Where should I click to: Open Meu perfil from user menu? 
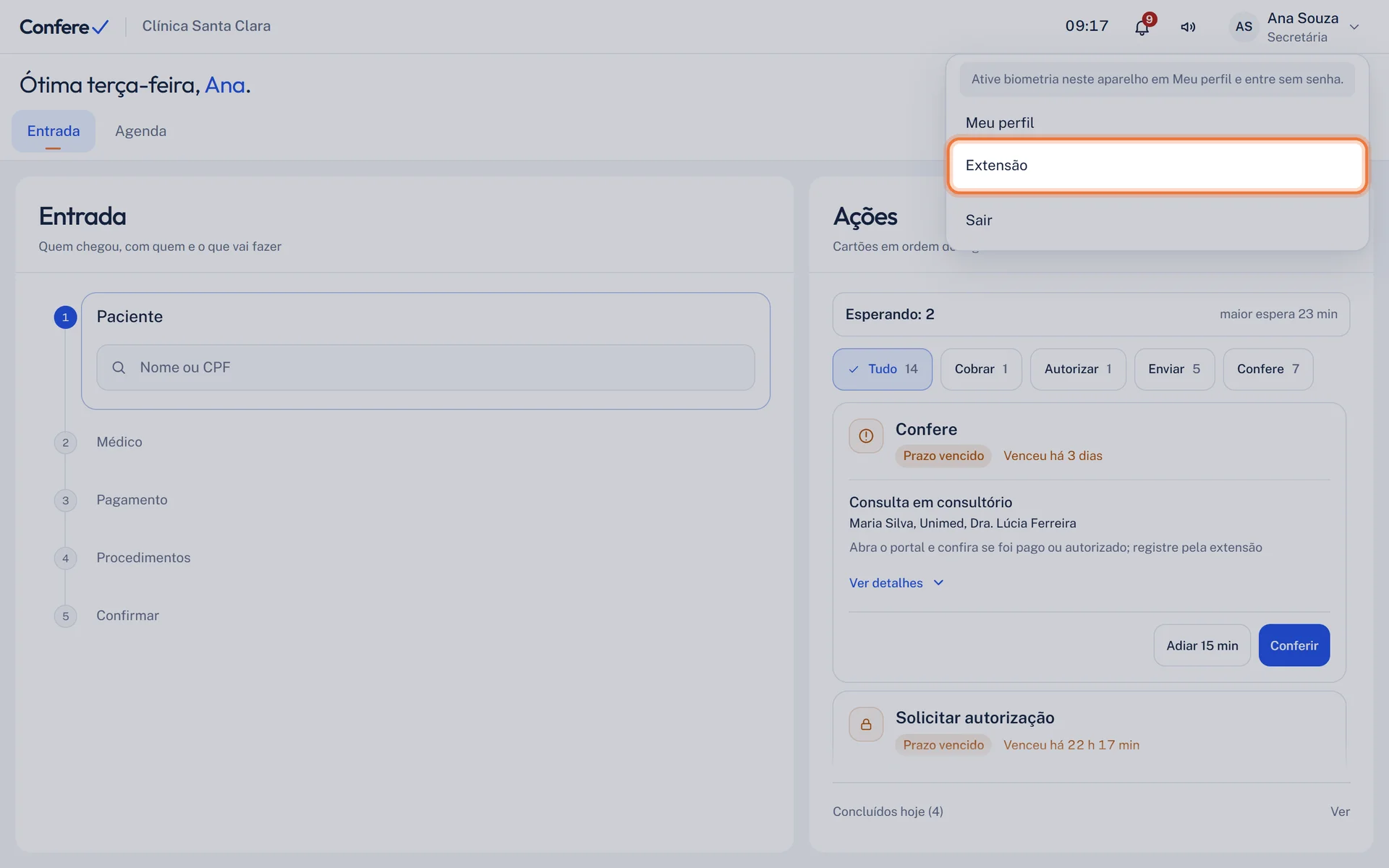[x=1157, y=123]
